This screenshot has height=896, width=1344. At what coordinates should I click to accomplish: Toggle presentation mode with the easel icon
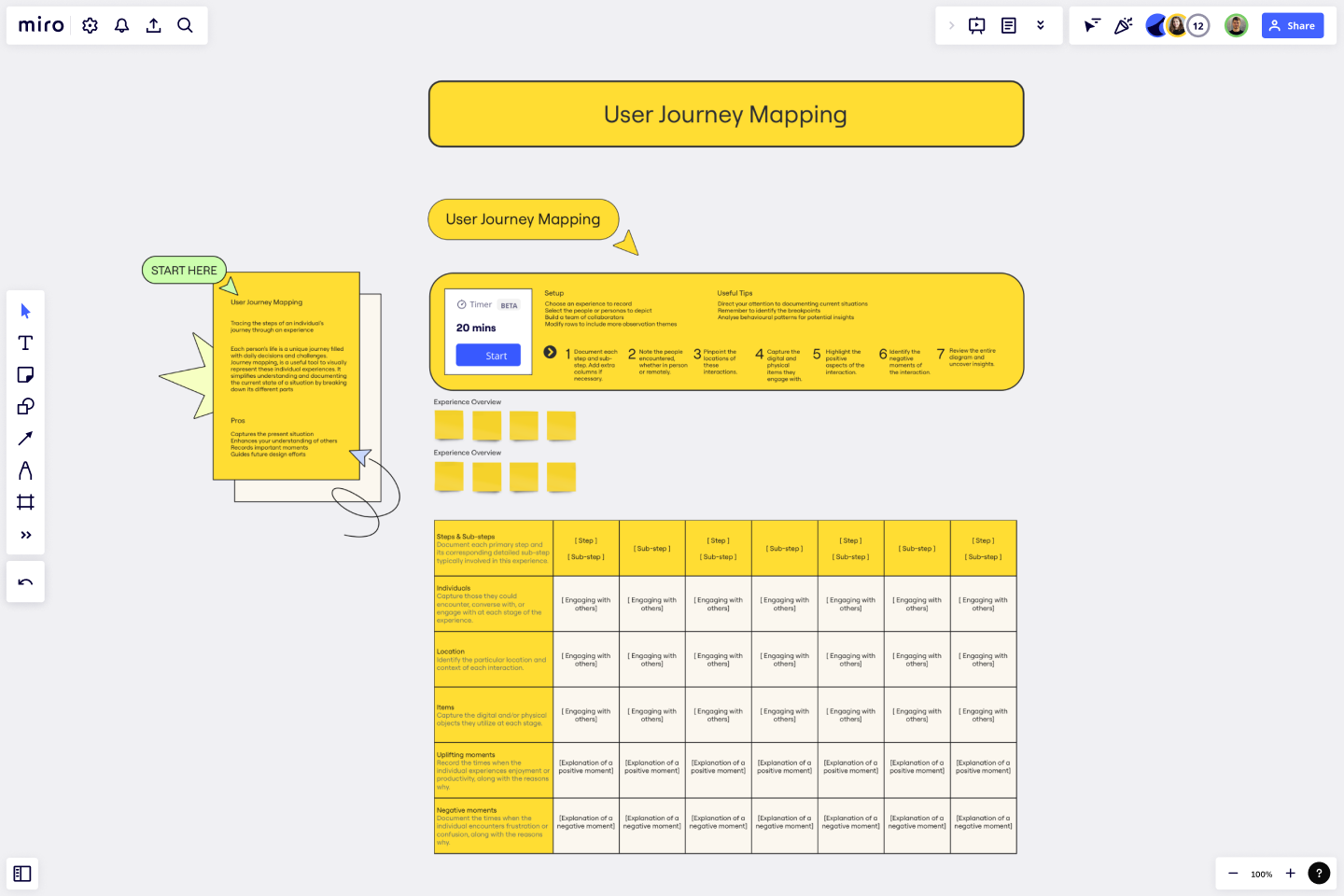tap(976, 25)
